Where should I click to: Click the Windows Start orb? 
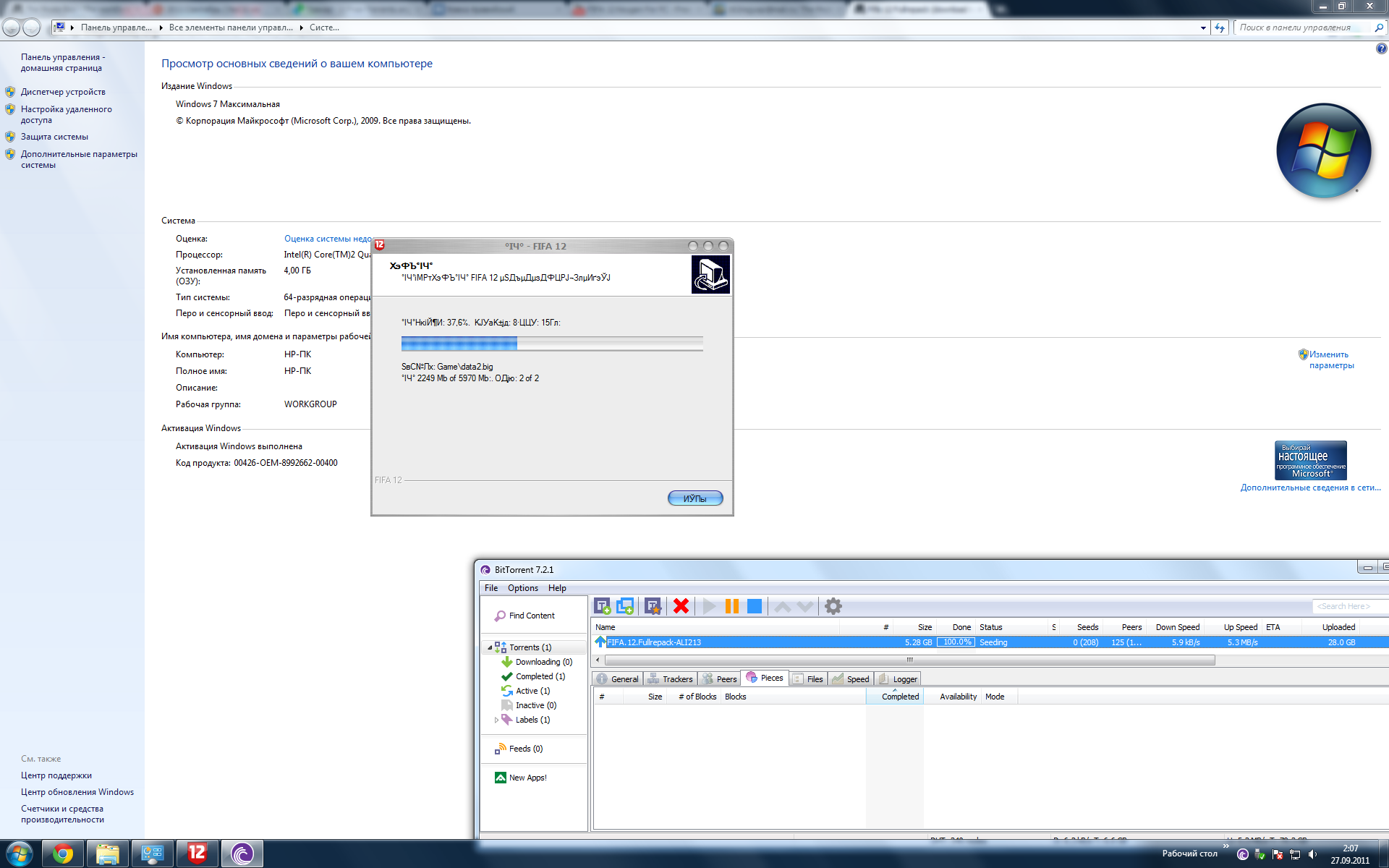(19, 854)
